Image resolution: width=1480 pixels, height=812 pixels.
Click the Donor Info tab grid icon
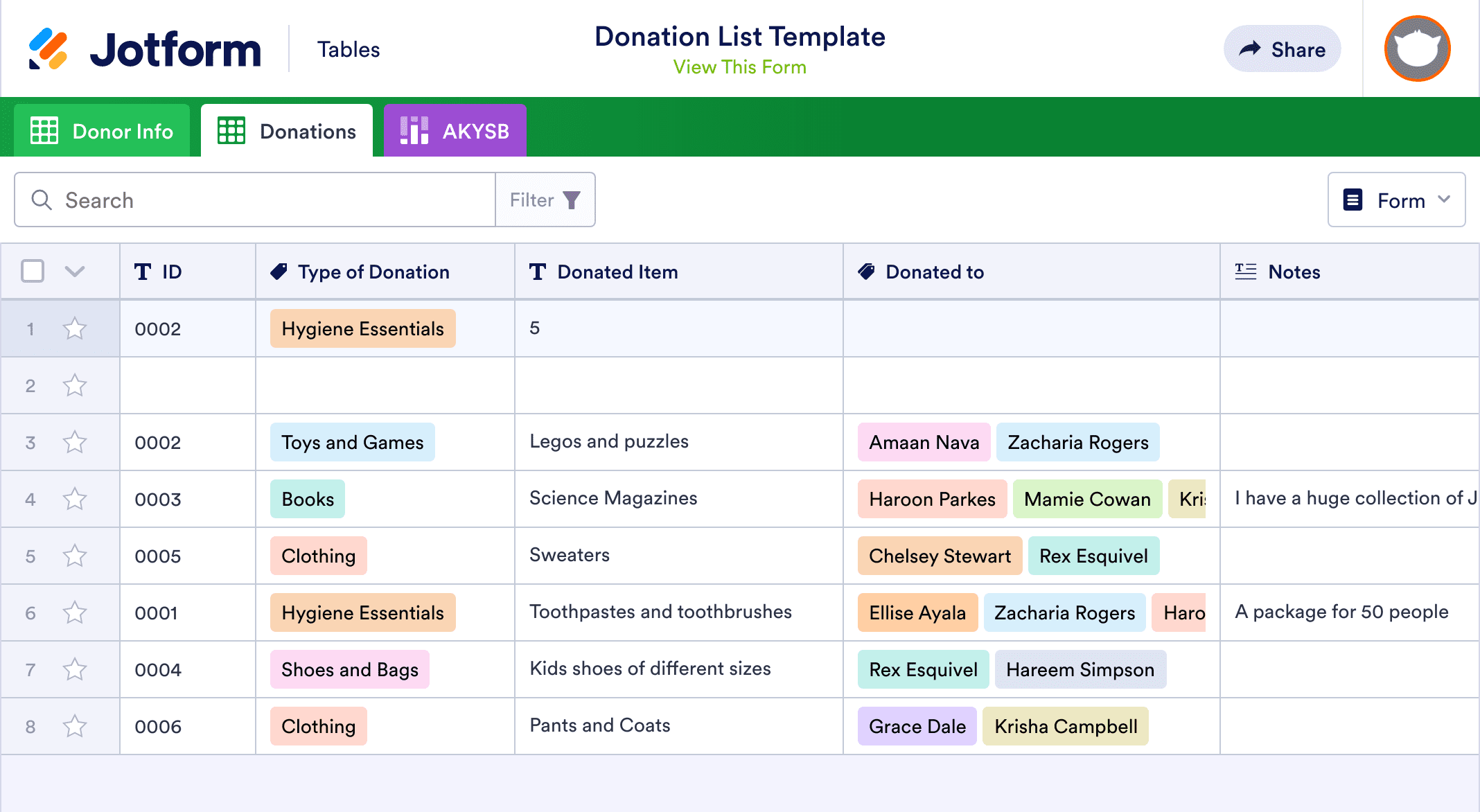pos(44,130)
